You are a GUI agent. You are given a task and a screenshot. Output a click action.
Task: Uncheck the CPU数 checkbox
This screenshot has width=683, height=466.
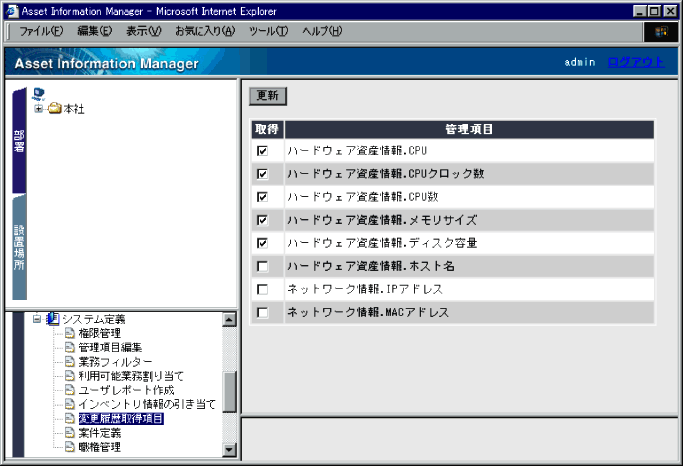coord(262,197)
